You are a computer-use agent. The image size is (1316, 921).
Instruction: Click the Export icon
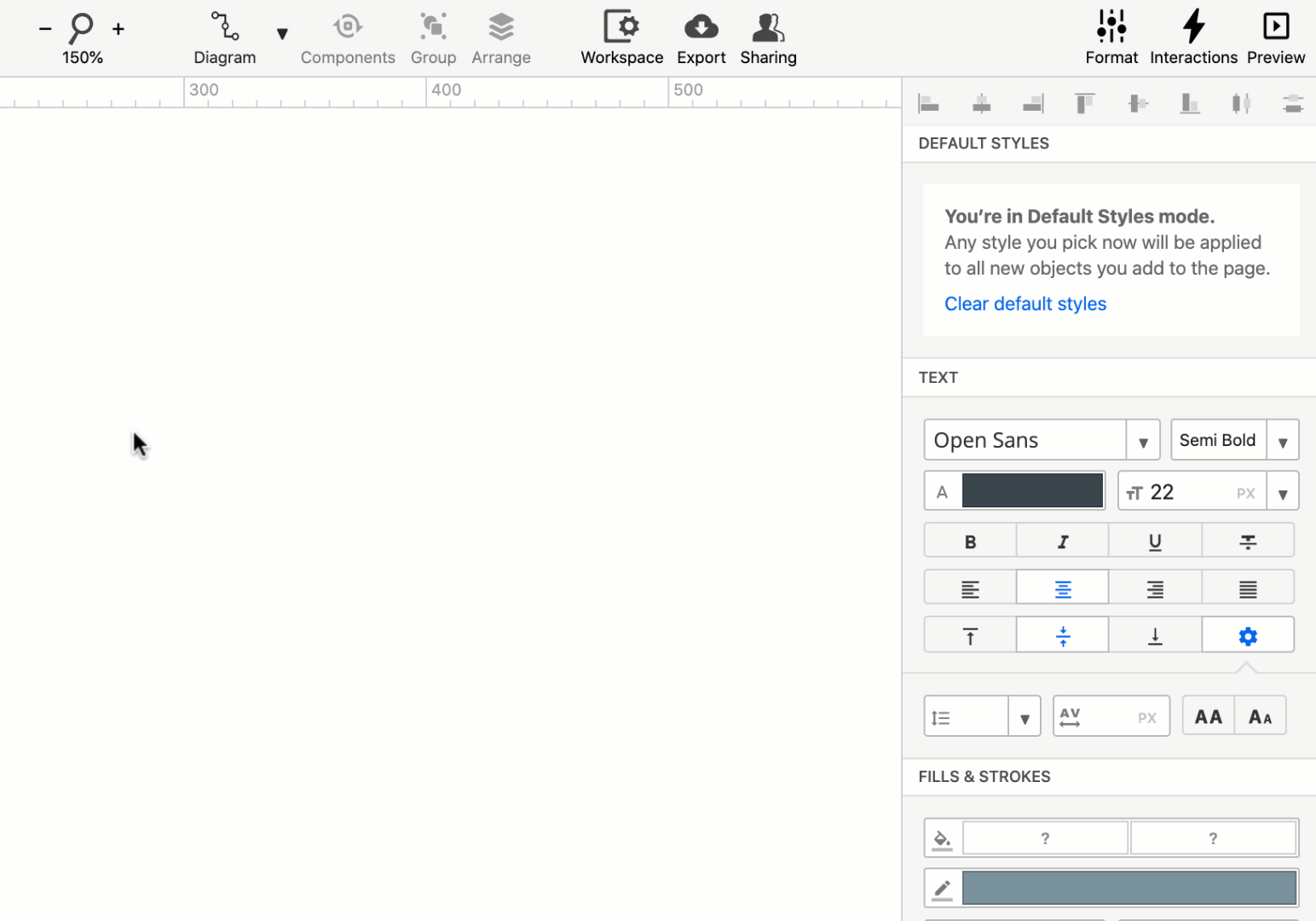(701, 26)
